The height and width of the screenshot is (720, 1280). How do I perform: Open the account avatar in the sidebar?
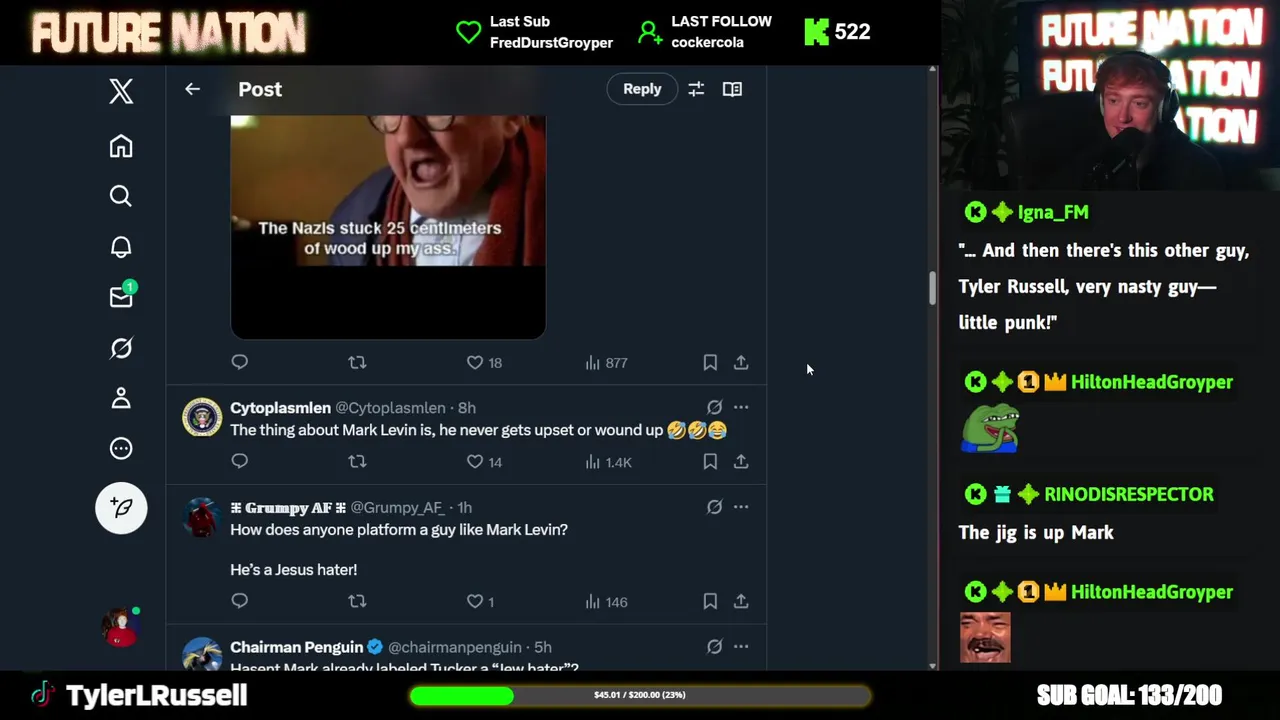pos(121,627)
